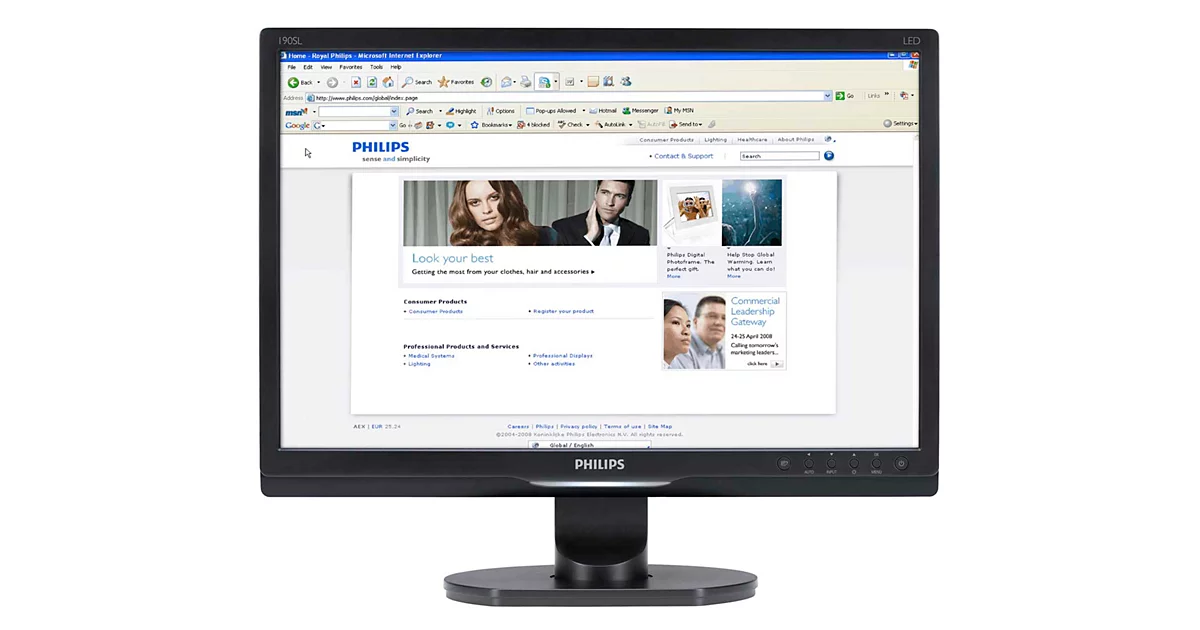Viewport: 1200px width, 630px height.
Task: Click the Digital Photoframe thumbnail
Action: 692,213
